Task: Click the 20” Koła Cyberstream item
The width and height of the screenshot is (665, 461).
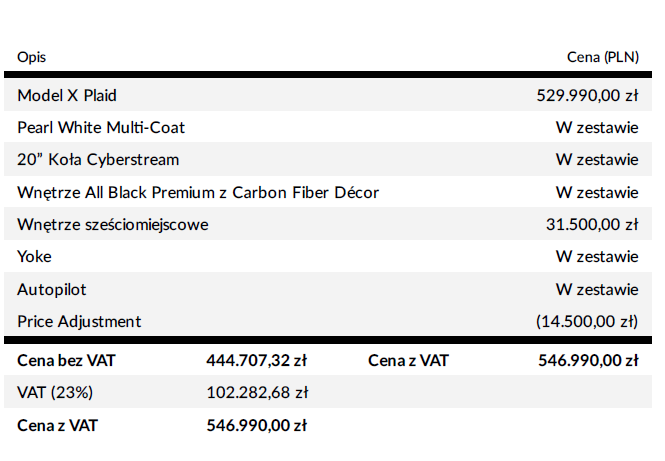Action: coord(98,160)
